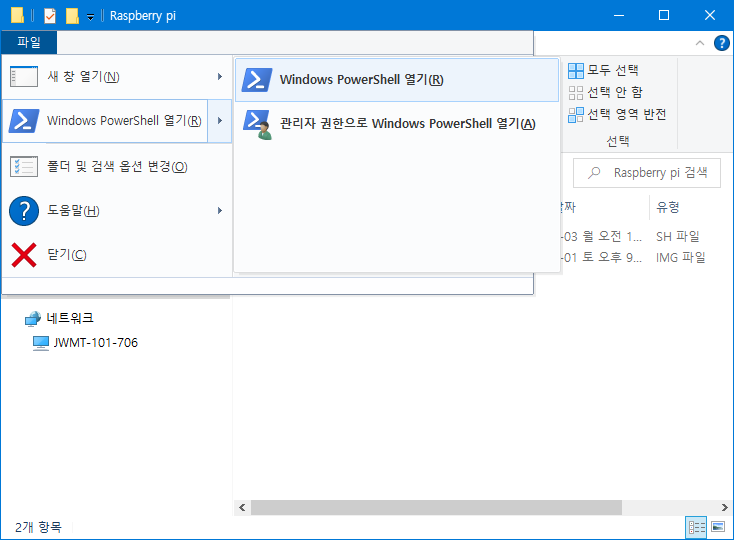The image size is (734, 540).
Task: Switch to details view in status bar
Action: tap(696, 527)
